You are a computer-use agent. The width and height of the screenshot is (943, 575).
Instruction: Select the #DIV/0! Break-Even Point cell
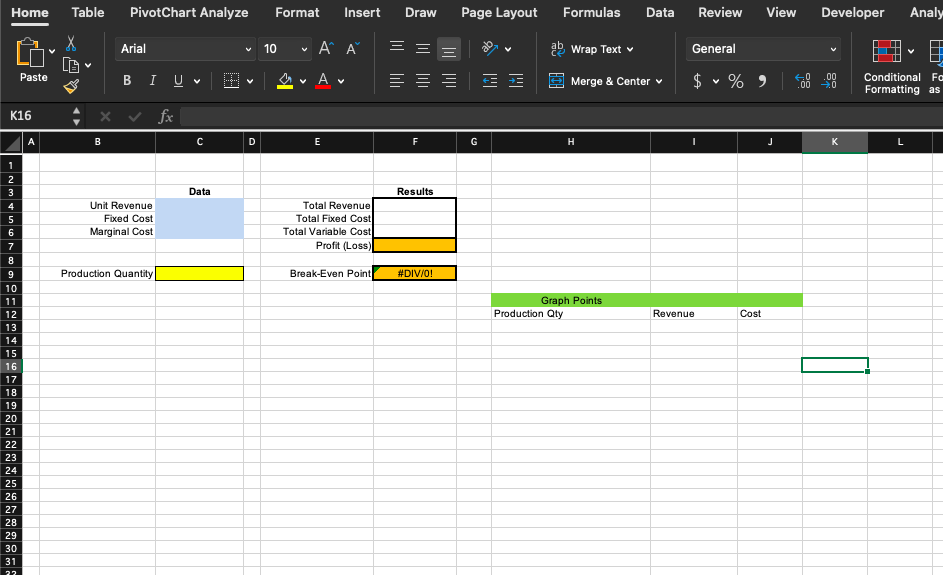[415, 273]
